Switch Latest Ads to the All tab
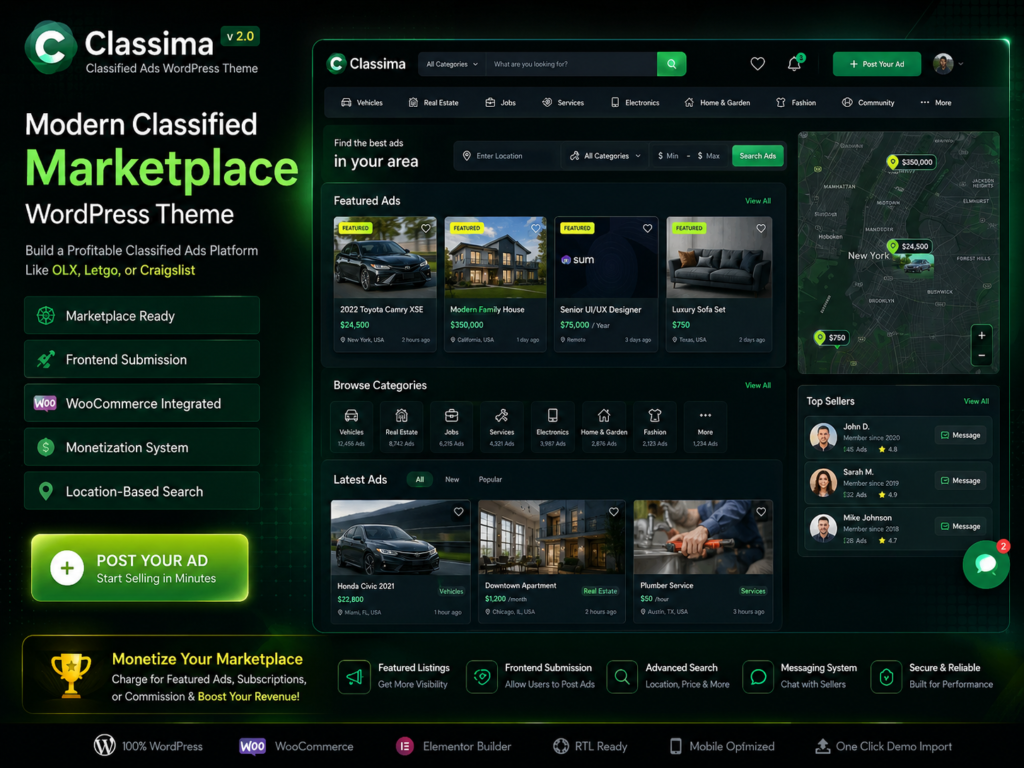Viewport: 1024px width, 768px height. click(x=419, y=479)
